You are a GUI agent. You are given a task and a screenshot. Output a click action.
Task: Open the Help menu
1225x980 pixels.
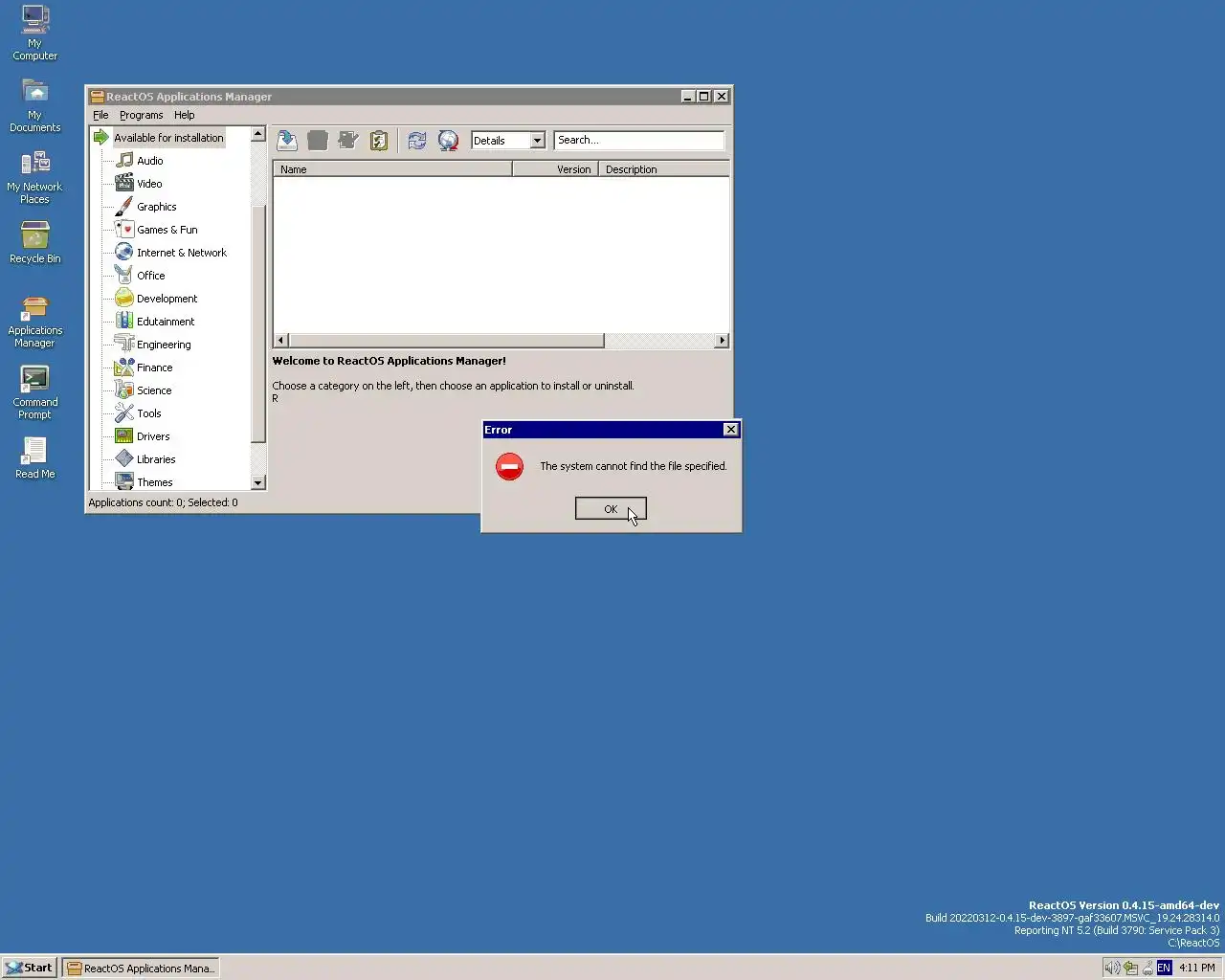click(184, 115)
